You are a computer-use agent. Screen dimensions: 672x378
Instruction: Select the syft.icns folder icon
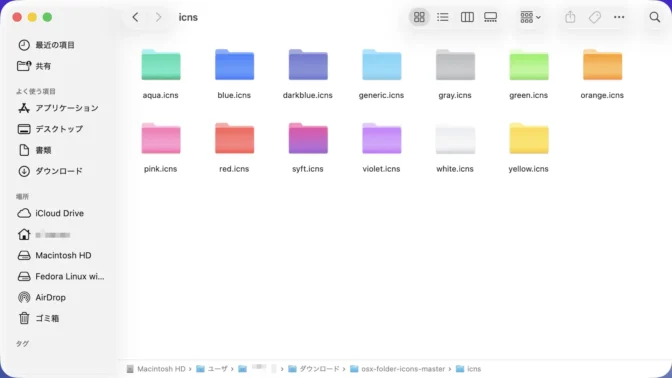pos(308,138)
